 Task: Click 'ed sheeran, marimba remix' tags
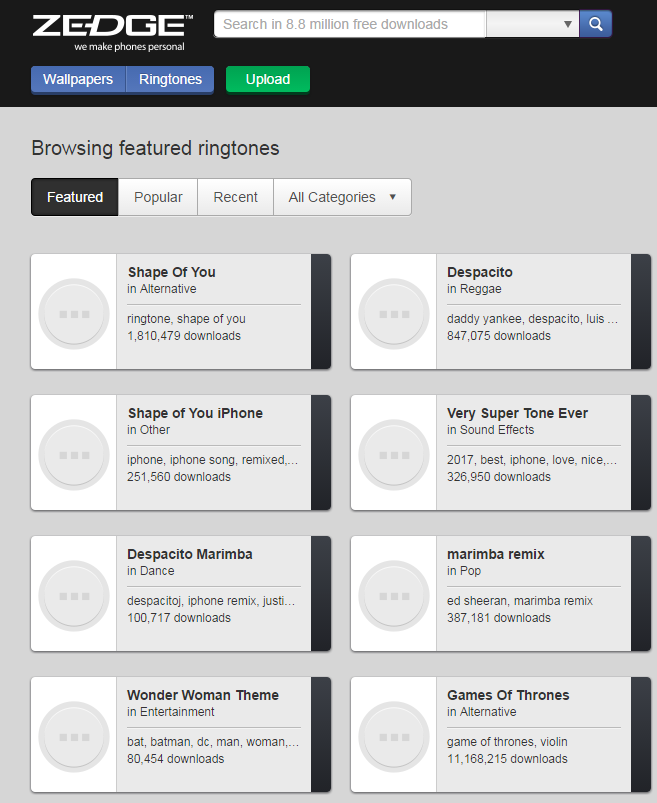click(520, 601)
